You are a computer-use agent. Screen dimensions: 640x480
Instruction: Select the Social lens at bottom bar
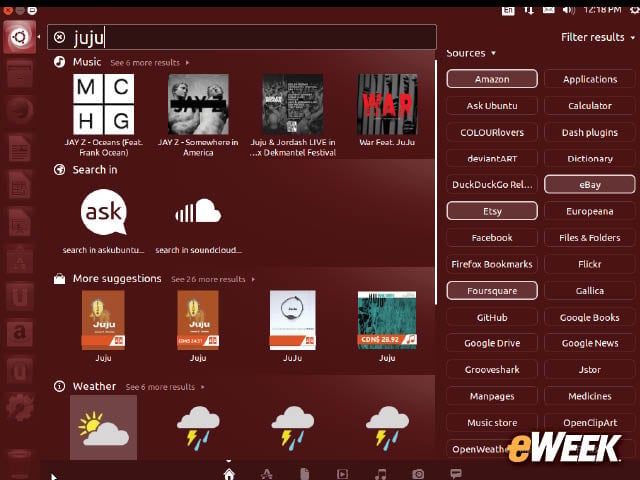click(456, 473)
